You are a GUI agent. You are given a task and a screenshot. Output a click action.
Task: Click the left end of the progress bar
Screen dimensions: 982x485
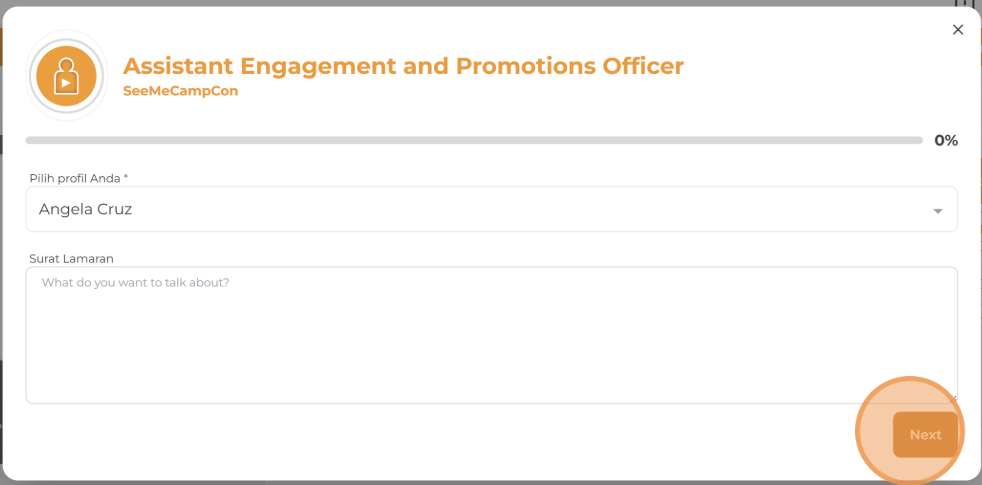[x=30, y=141]
